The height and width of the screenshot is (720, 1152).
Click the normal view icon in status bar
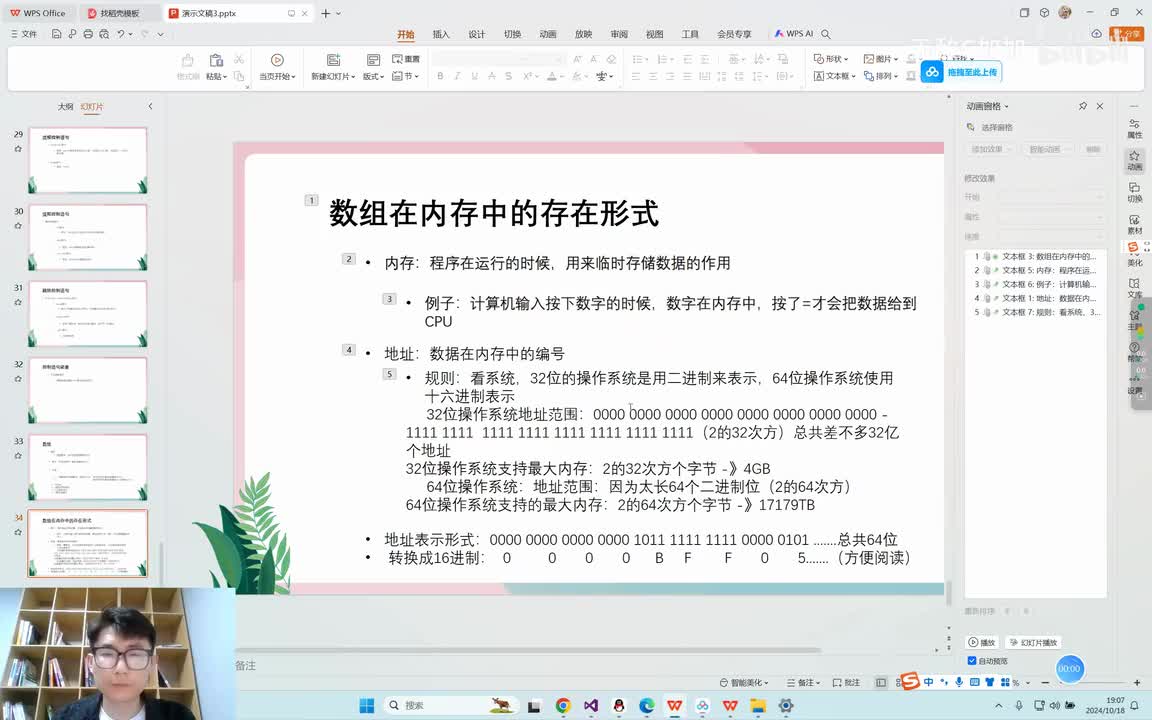coord(881,683)
